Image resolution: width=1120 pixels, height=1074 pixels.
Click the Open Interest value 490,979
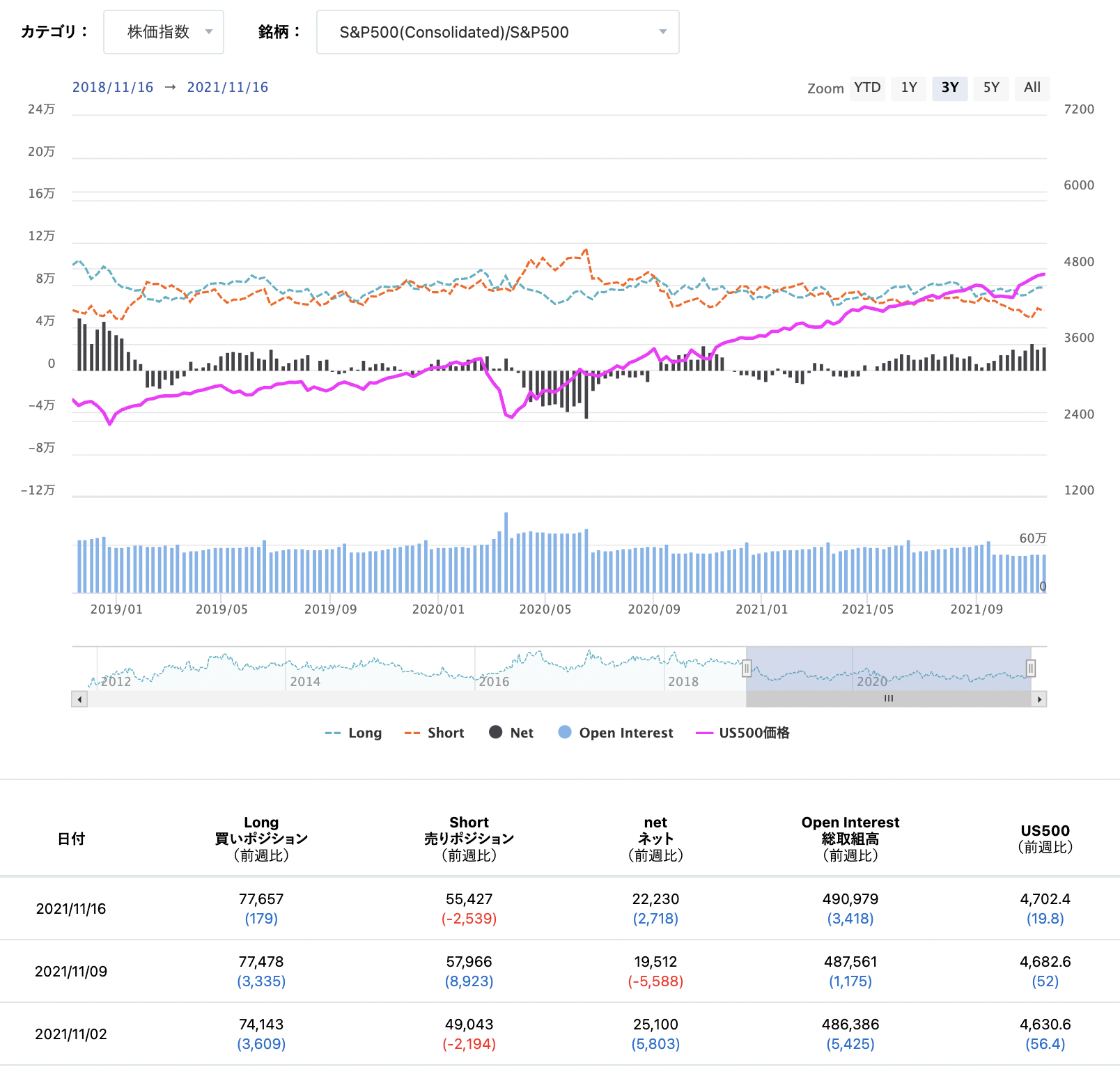(850, 899)
